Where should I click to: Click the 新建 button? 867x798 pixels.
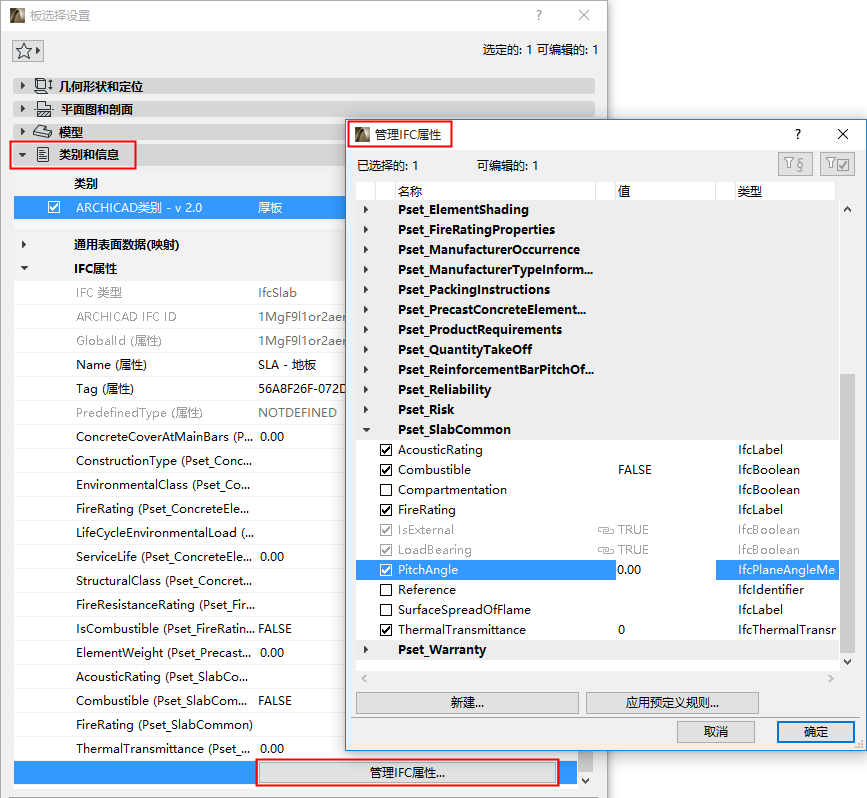(467, 703)
